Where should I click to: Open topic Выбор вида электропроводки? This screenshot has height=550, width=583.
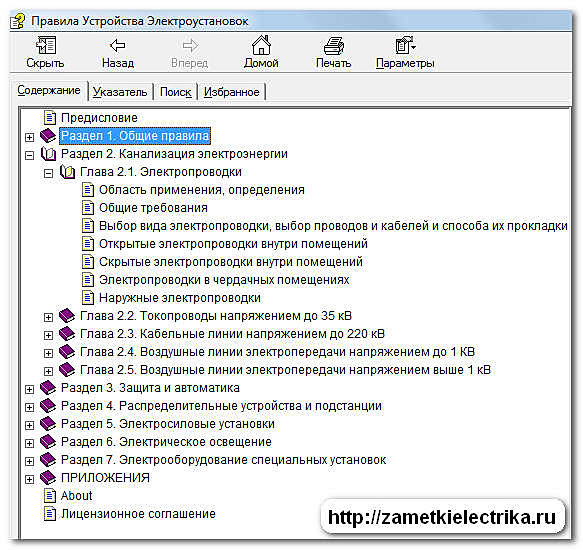click(333, 226)
